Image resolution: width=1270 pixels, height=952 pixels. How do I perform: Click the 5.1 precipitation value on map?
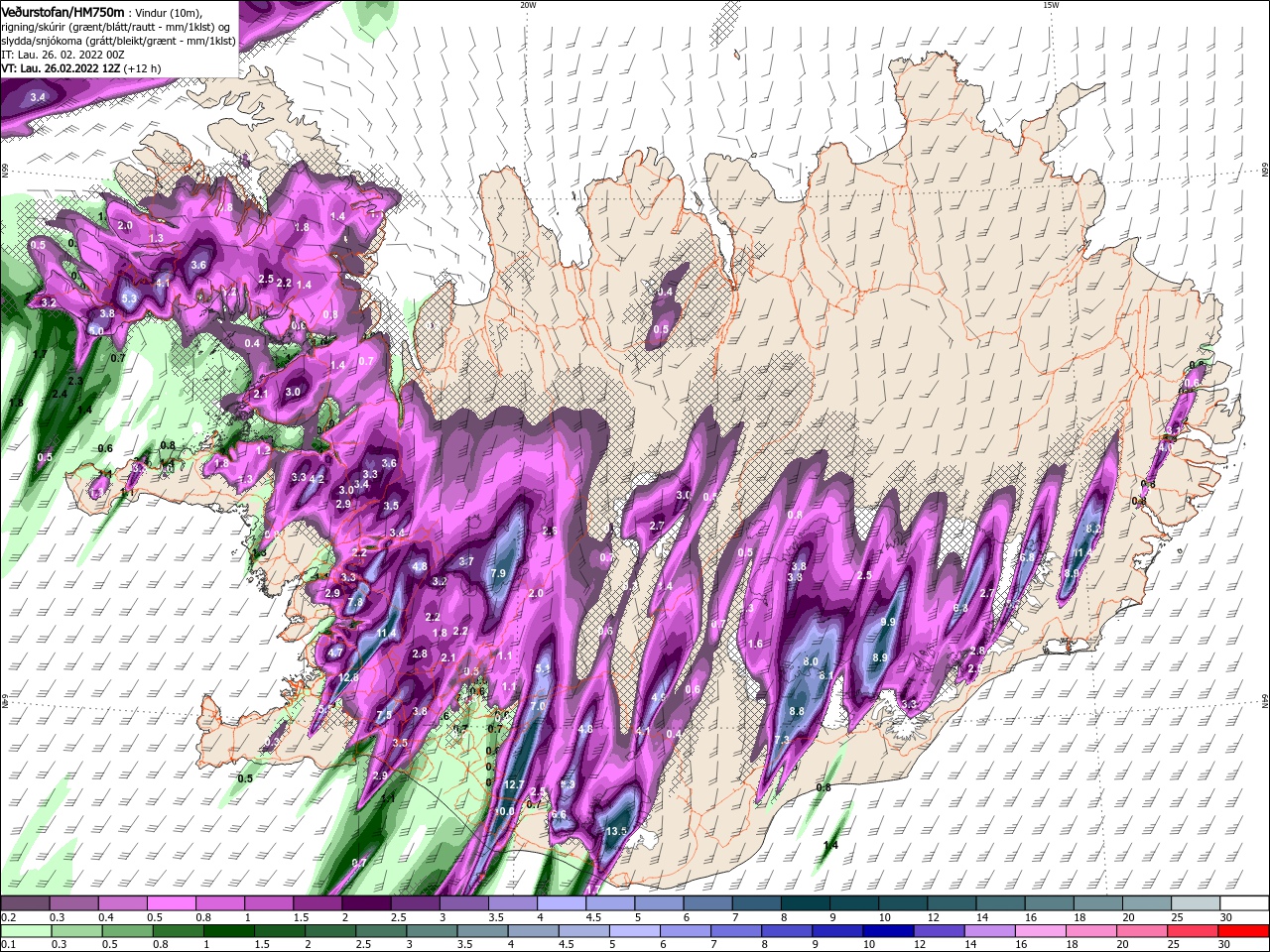pos(543,669)
